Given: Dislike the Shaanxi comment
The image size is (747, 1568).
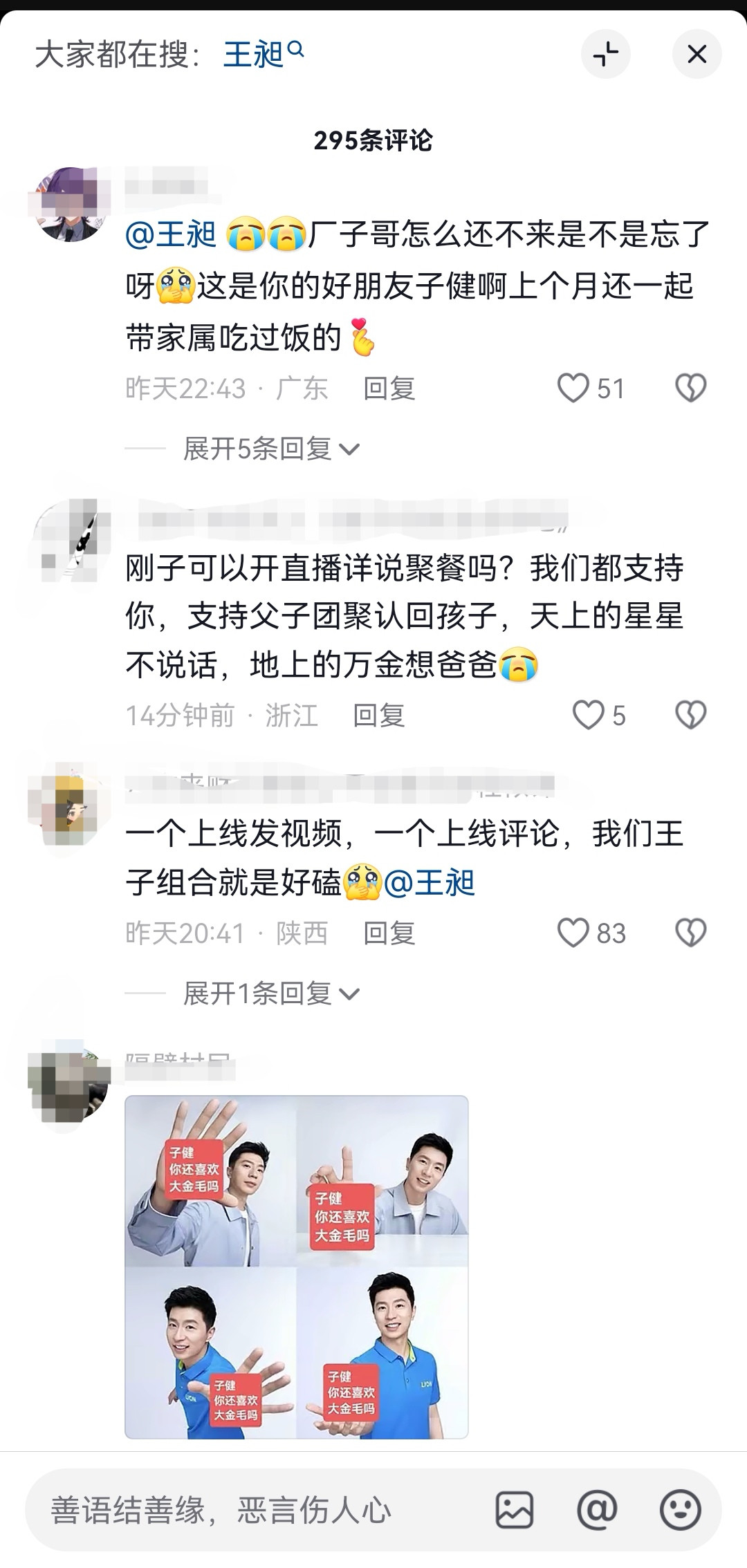Looking at the screenshot, I should click(691, 933).
